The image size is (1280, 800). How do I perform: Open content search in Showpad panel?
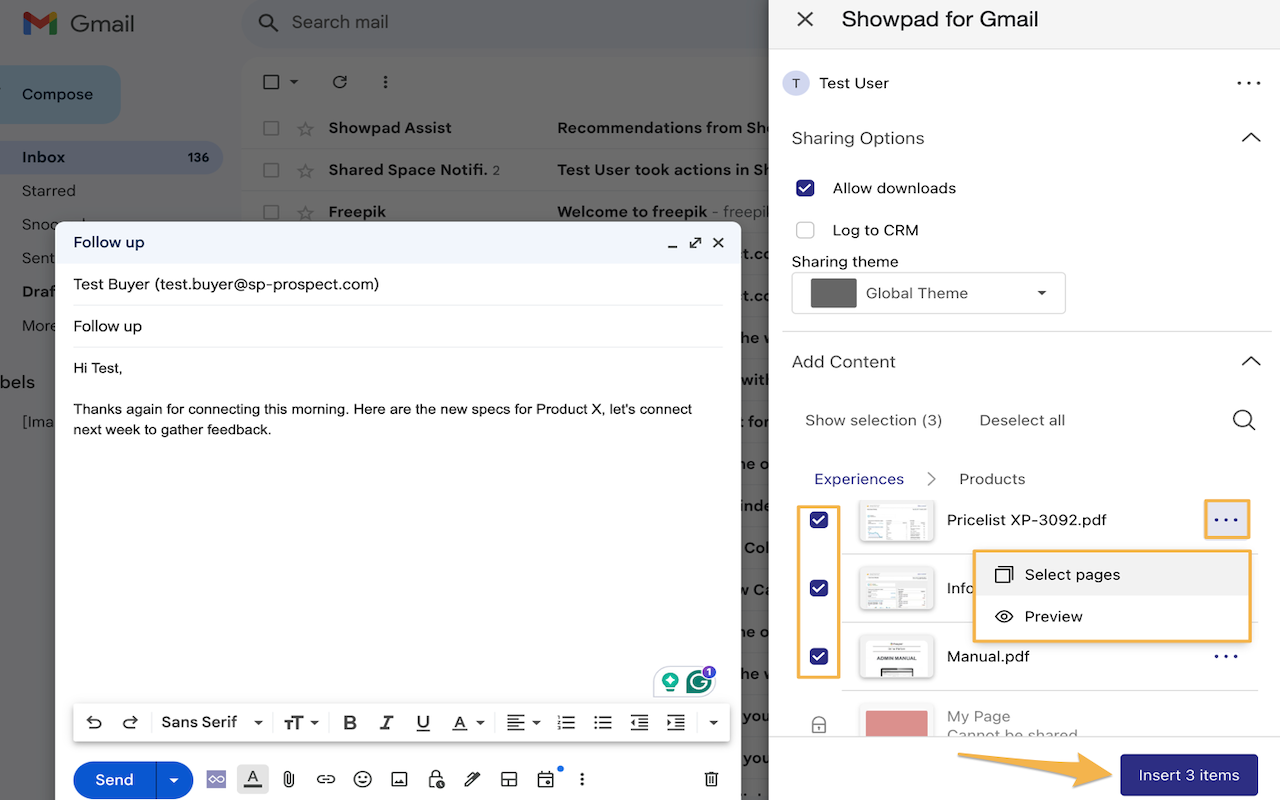pos(1243,420)
